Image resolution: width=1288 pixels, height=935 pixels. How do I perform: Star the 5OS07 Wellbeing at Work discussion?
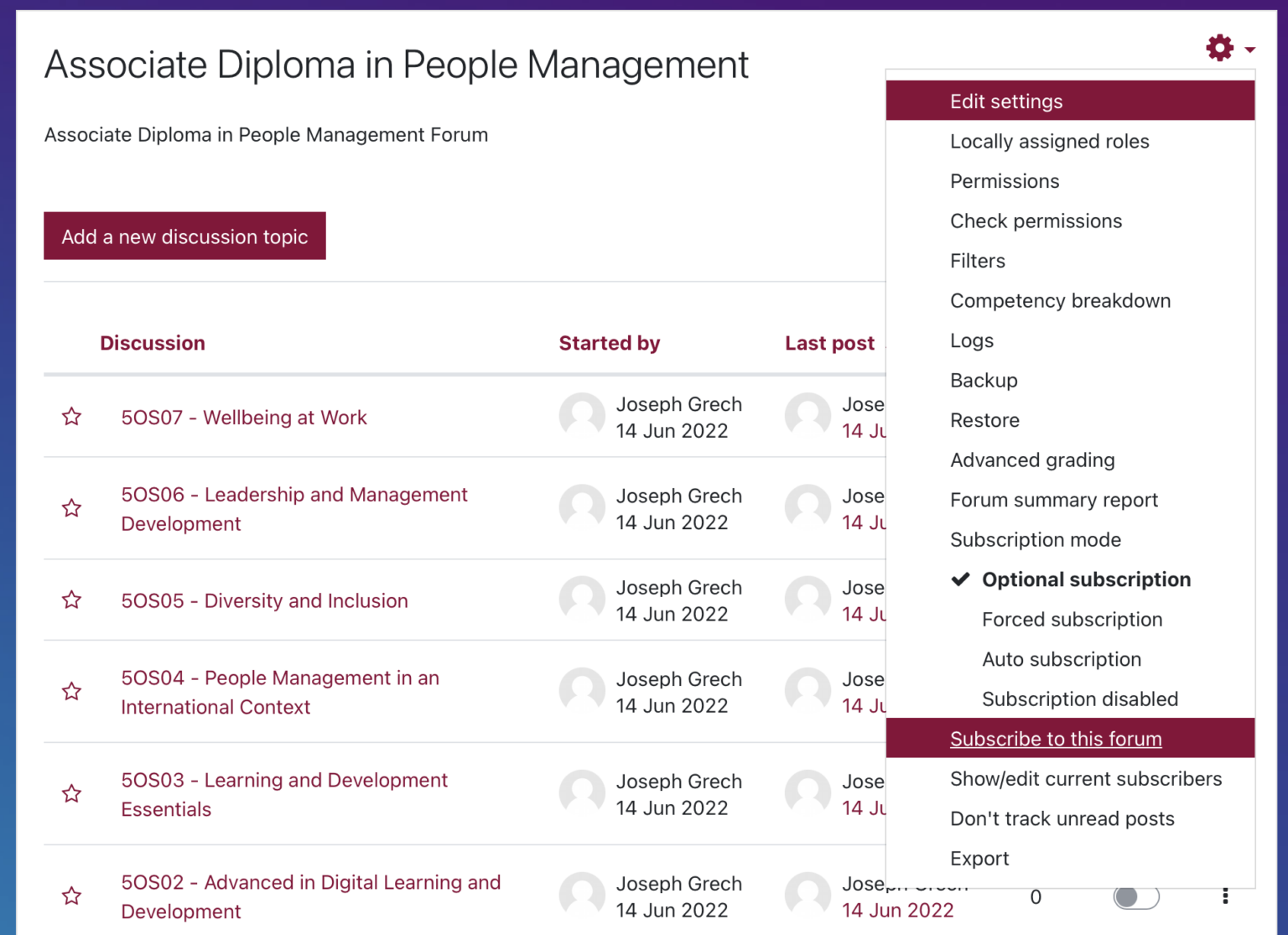[x=72, y=417]
